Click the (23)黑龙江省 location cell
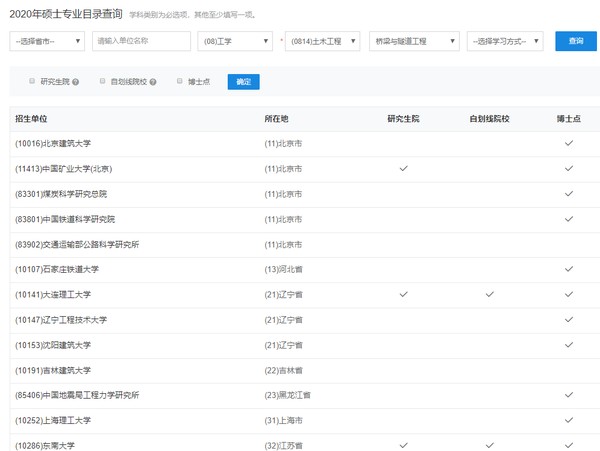 tap(287, 395)
